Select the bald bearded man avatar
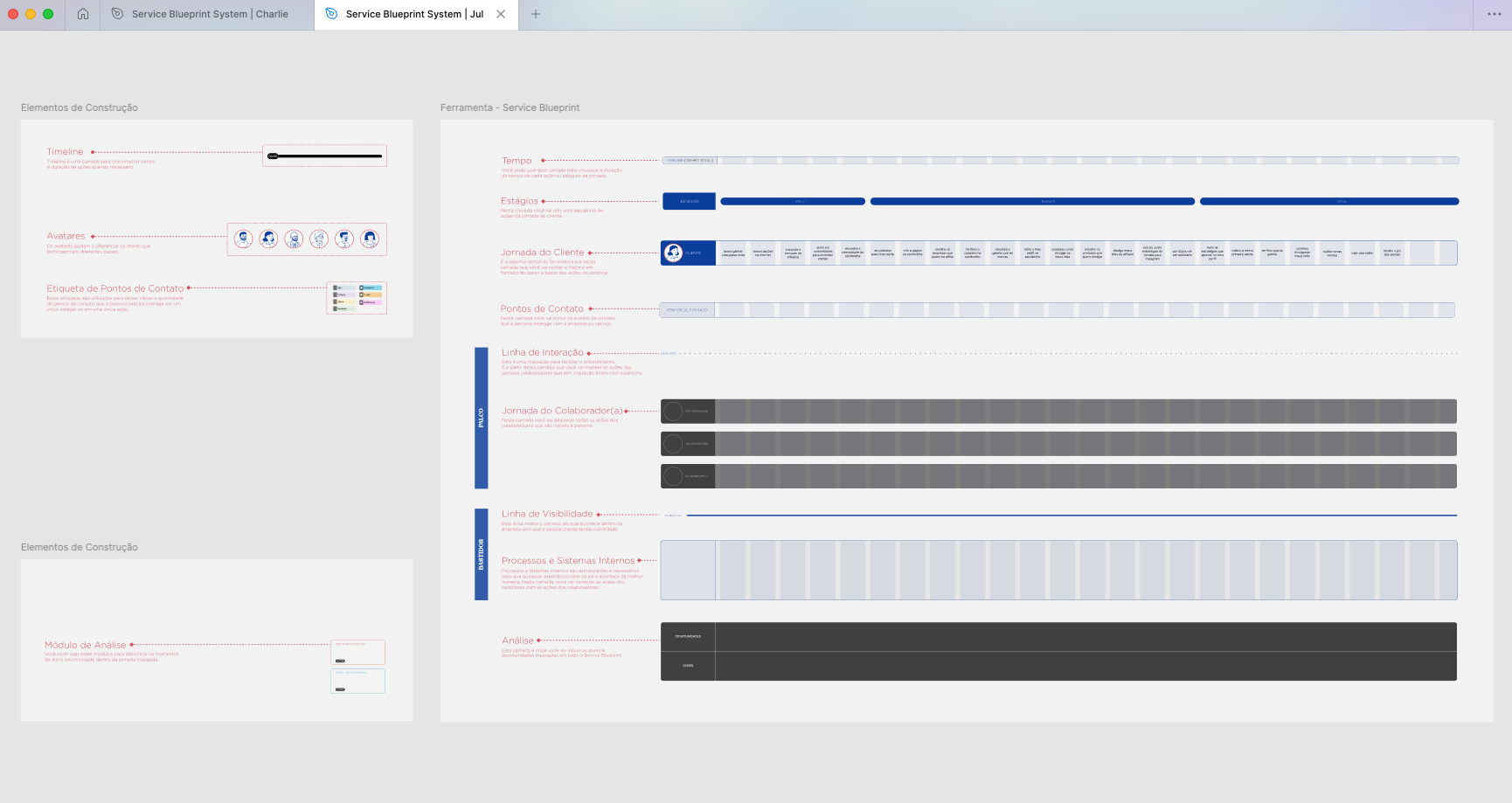Image resolution: width=1512 pixels, height=803 pixels. 294,239
